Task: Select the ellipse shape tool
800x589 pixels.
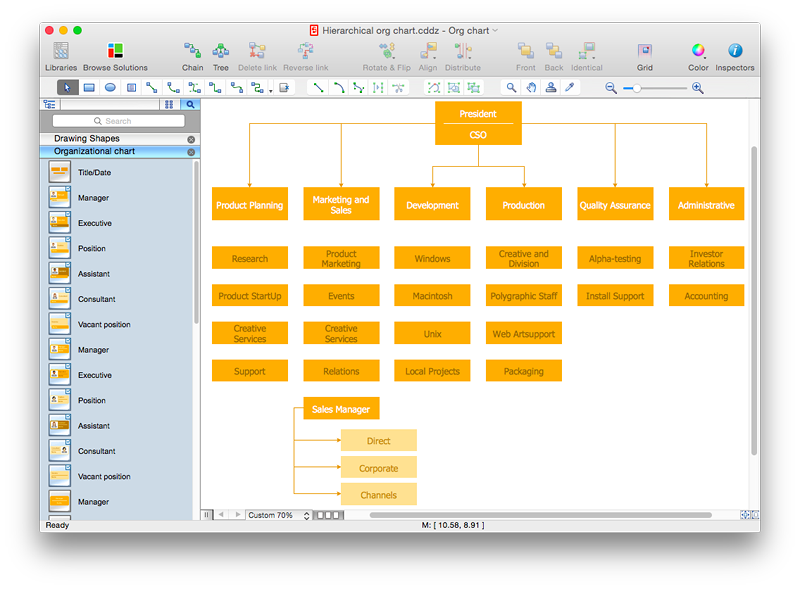Action: pyautogui.click(x=110, y=88)
